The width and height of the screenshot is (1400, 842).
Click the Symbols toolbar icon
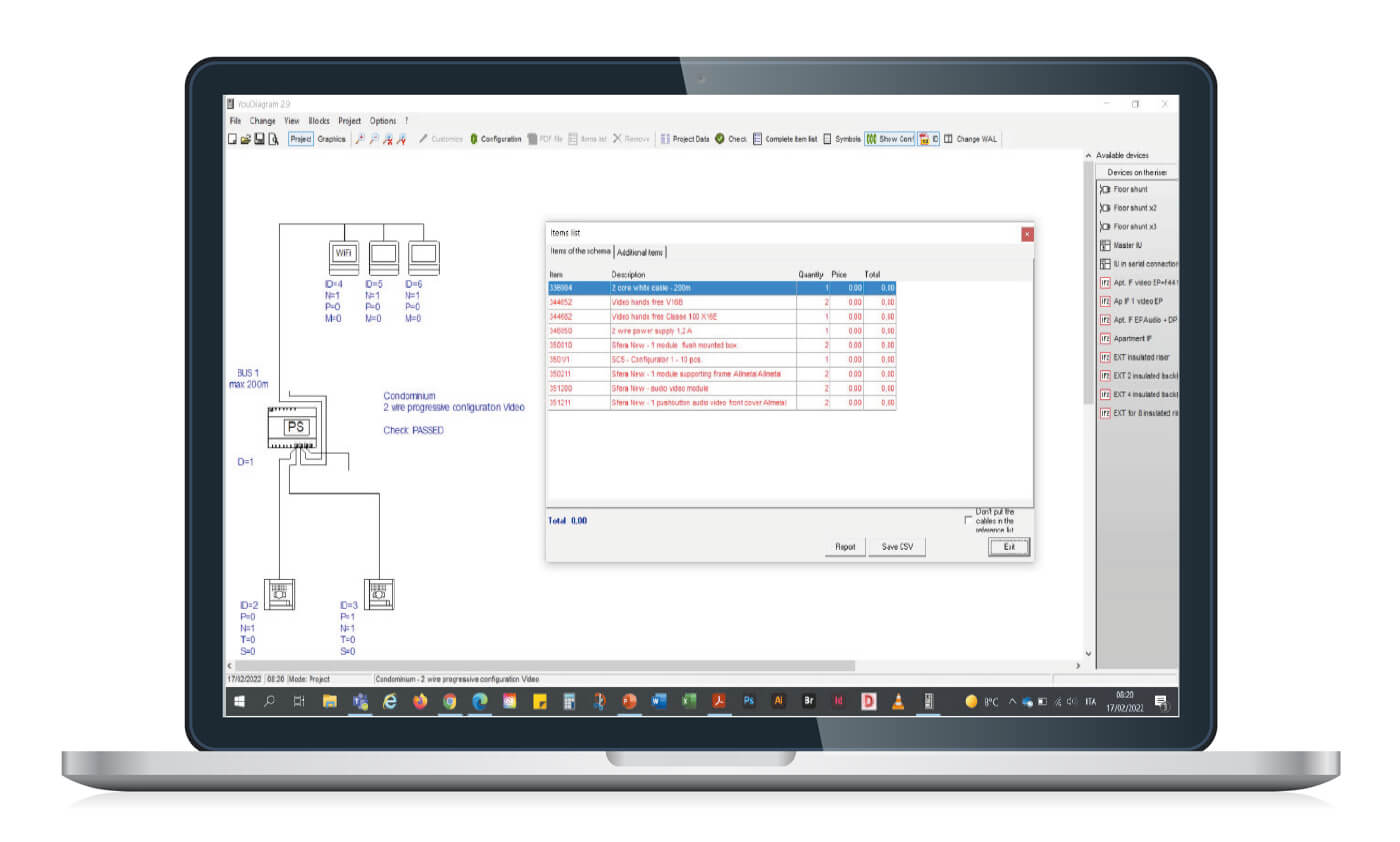tap(842, 139)
